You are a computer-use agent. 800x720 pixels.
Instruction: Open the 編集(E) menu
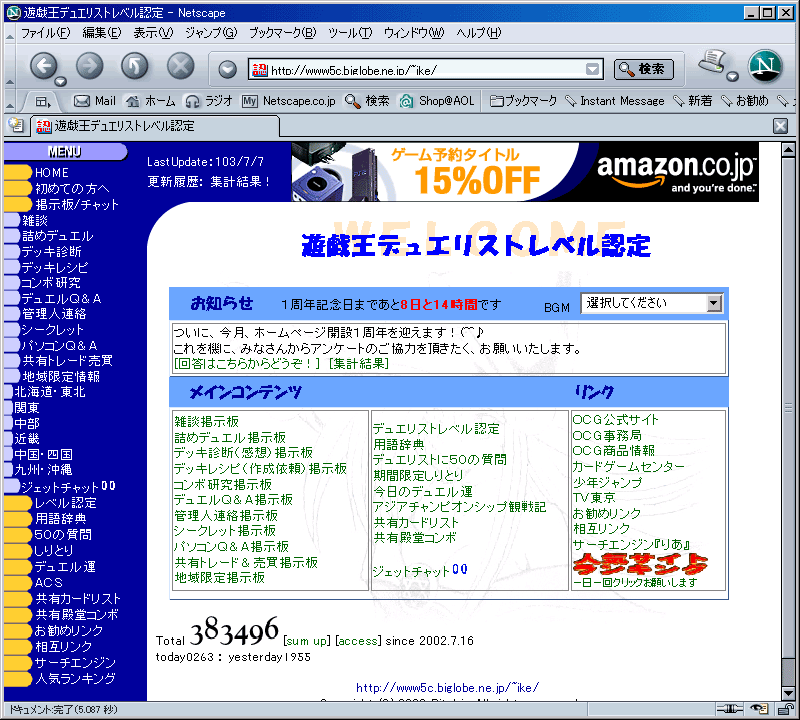click(x=102, y=33)
